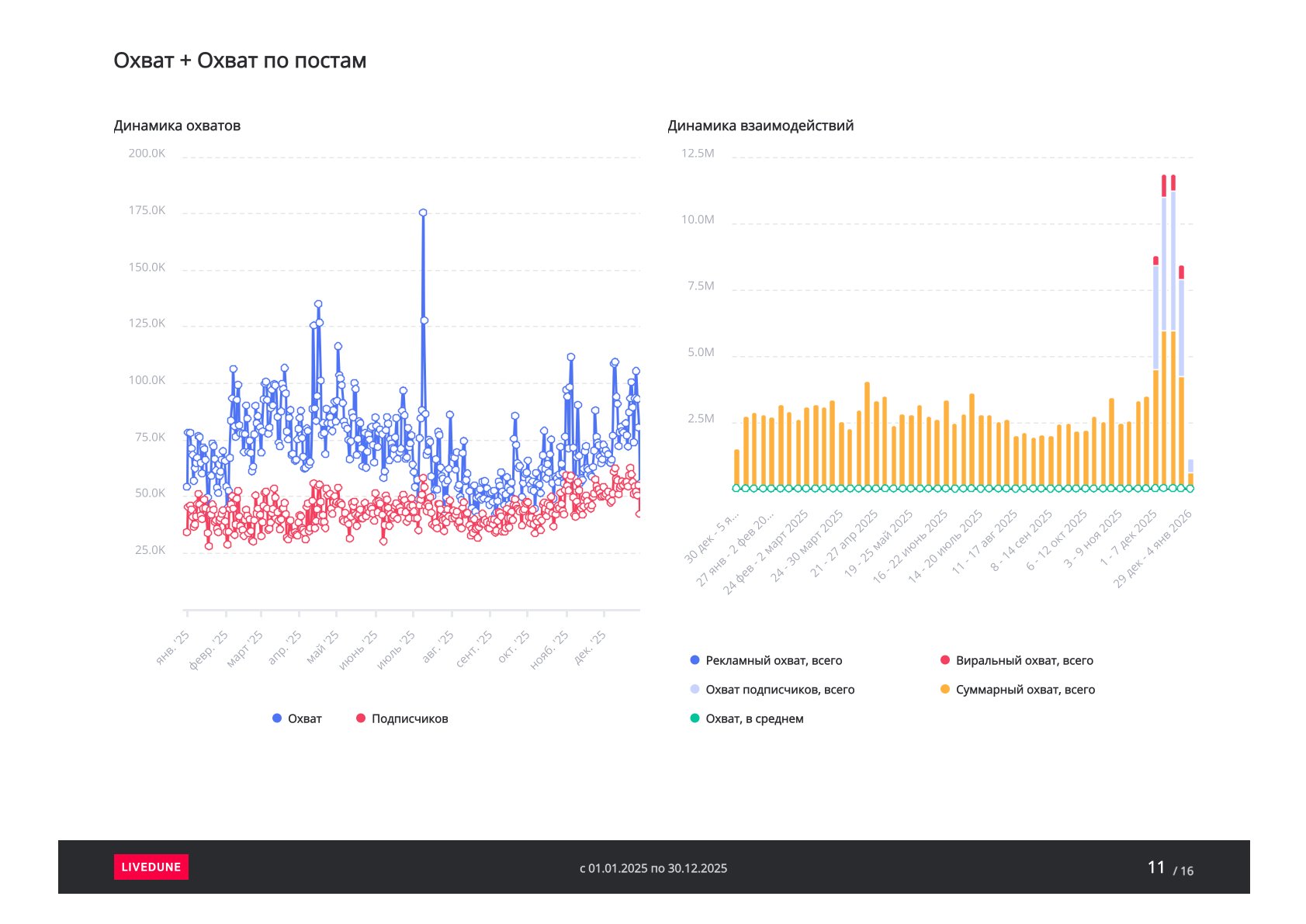Click the LIVEDUNE logo in footer
Screen dimensions: 1306x924
coord(151,867)
